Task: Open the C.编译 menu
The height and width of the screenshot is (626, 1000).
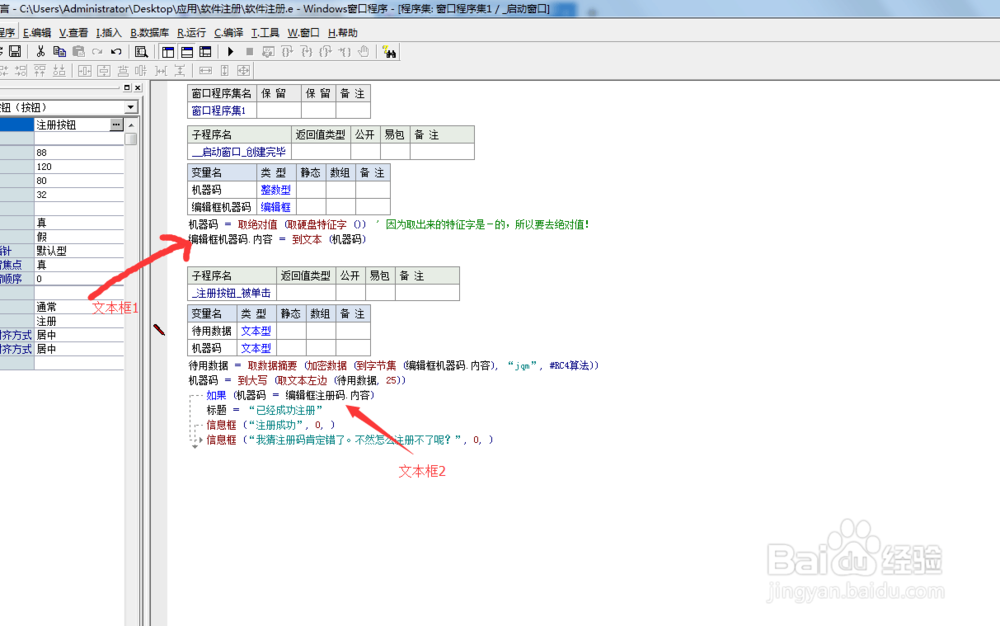Action: tap(228, 33)
